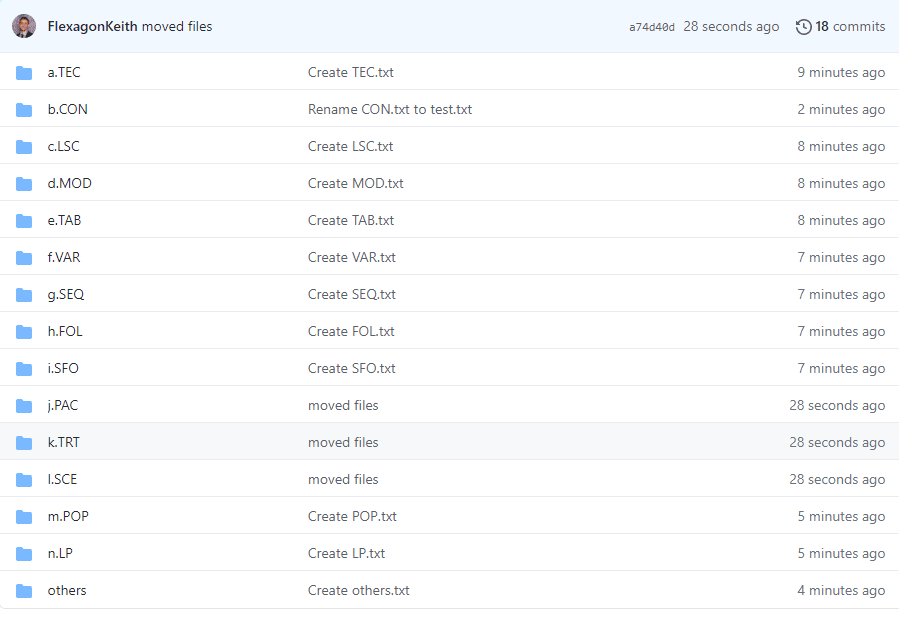The height and width of the screenshot is (619, 899).
Task: Open the latest 'moved files' commit message in header
Action: point(177,26)
